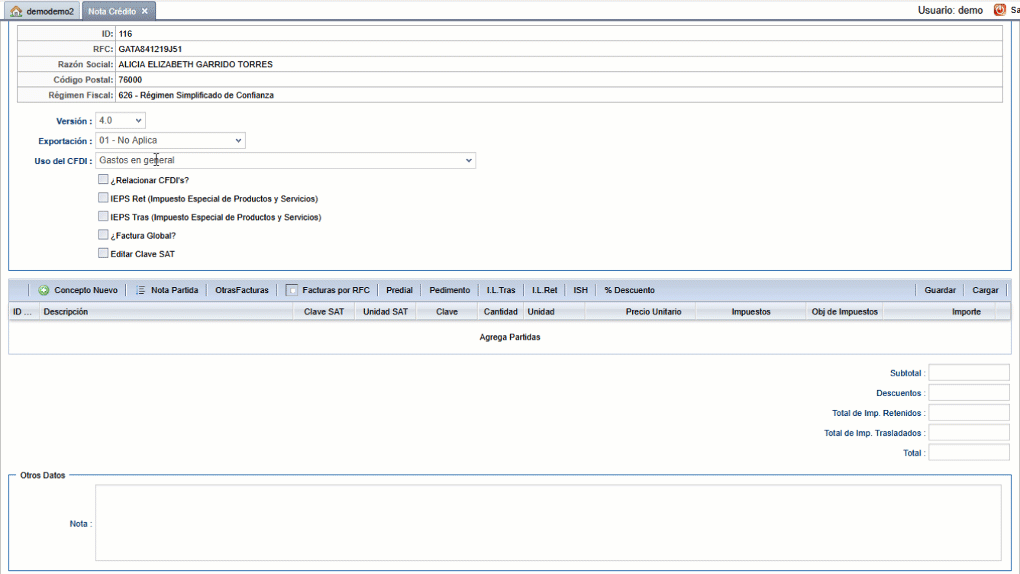Toggle the ¿Factura Global? checkbox
This screenshot has height=574, width=1020.
(103, 235)
